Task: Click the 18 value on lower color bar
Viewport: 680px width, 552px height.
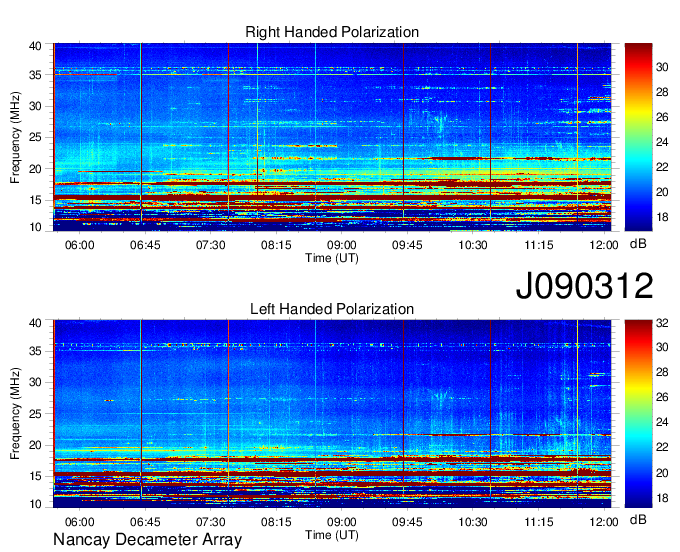Action: 662,498
